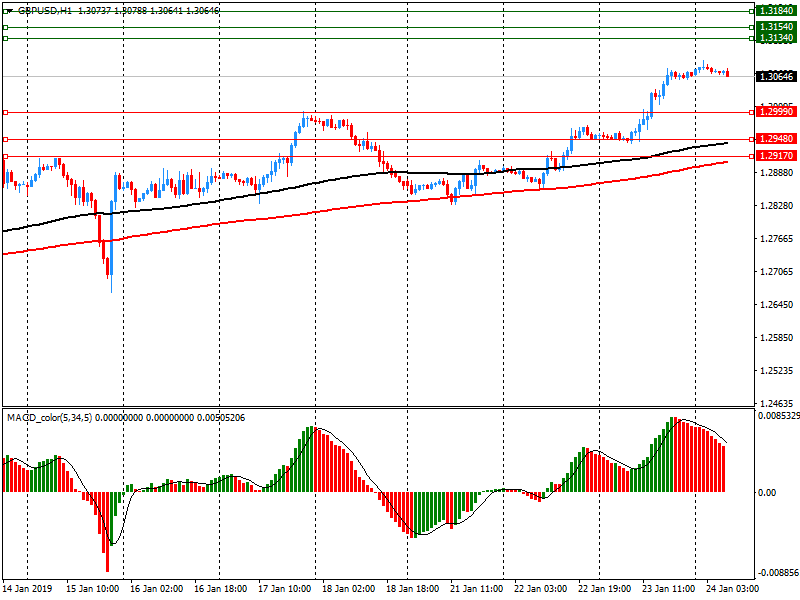Click the 1.26450 price scale value
Screen dimensions: 800x600
[777, 305]
